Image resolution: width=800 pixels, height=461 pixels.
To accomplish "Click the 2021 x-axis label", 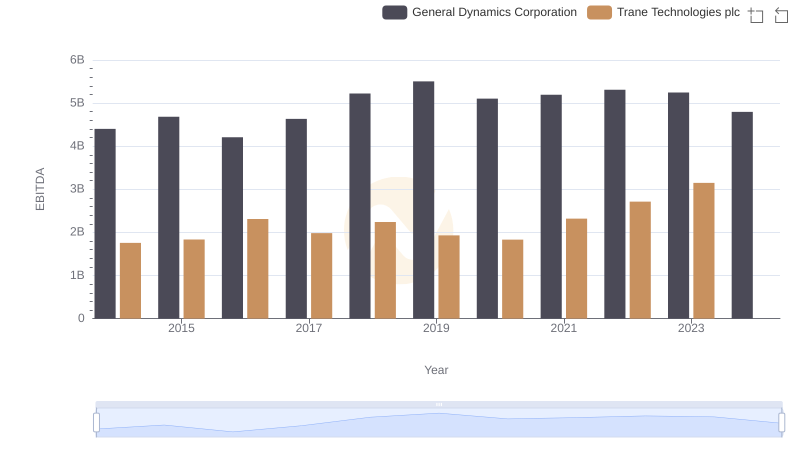I will click(563, 328).
